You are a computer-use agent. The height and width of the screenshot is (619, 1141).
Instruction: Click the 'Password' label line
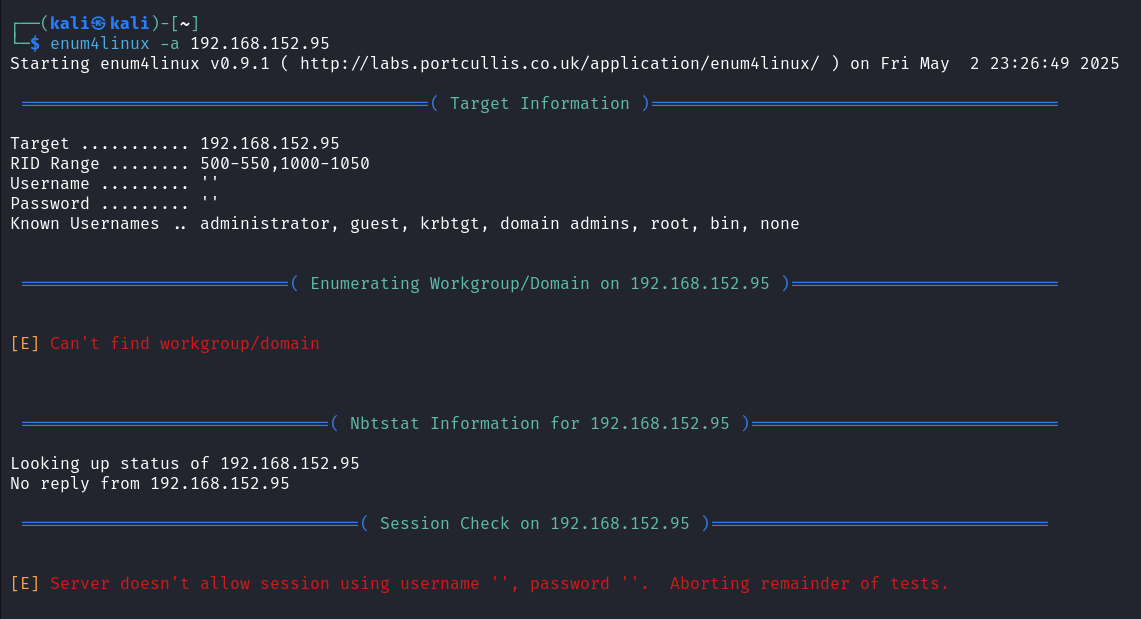pos(114,204)
